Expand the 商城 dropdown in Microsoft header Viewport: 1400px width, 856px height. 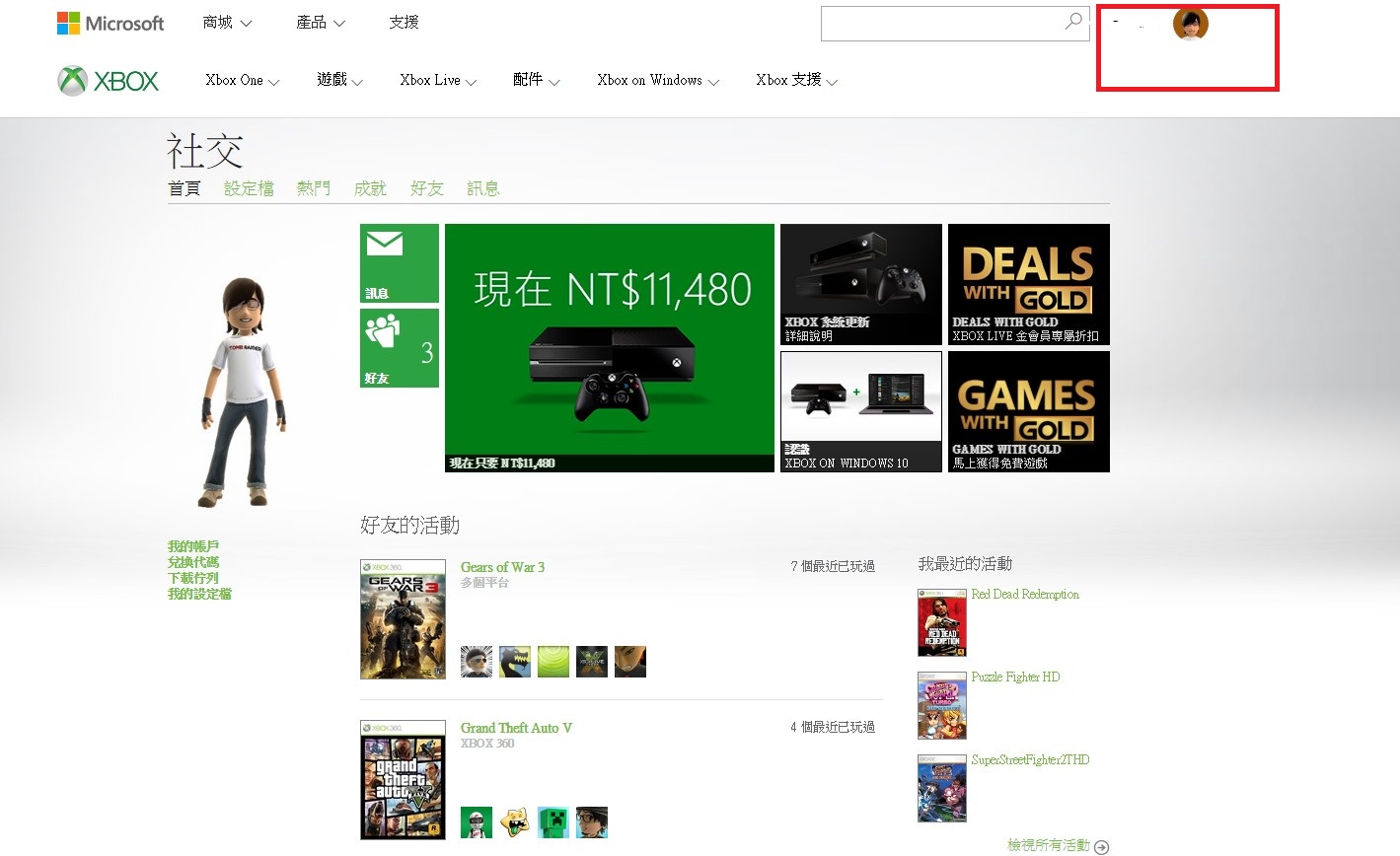(x=227, y=23)
